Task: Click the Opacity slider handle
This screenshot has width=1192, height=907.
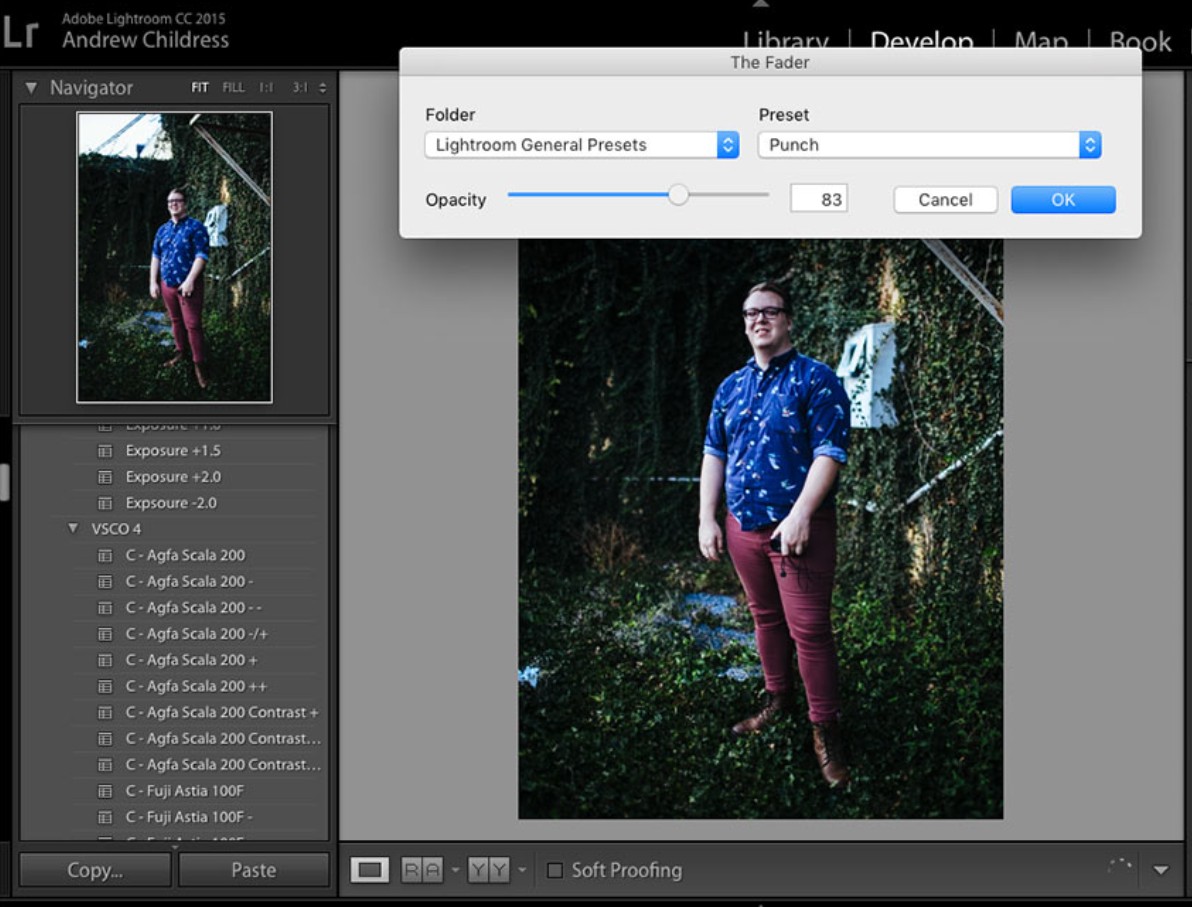Action: [x=678, y=195]
